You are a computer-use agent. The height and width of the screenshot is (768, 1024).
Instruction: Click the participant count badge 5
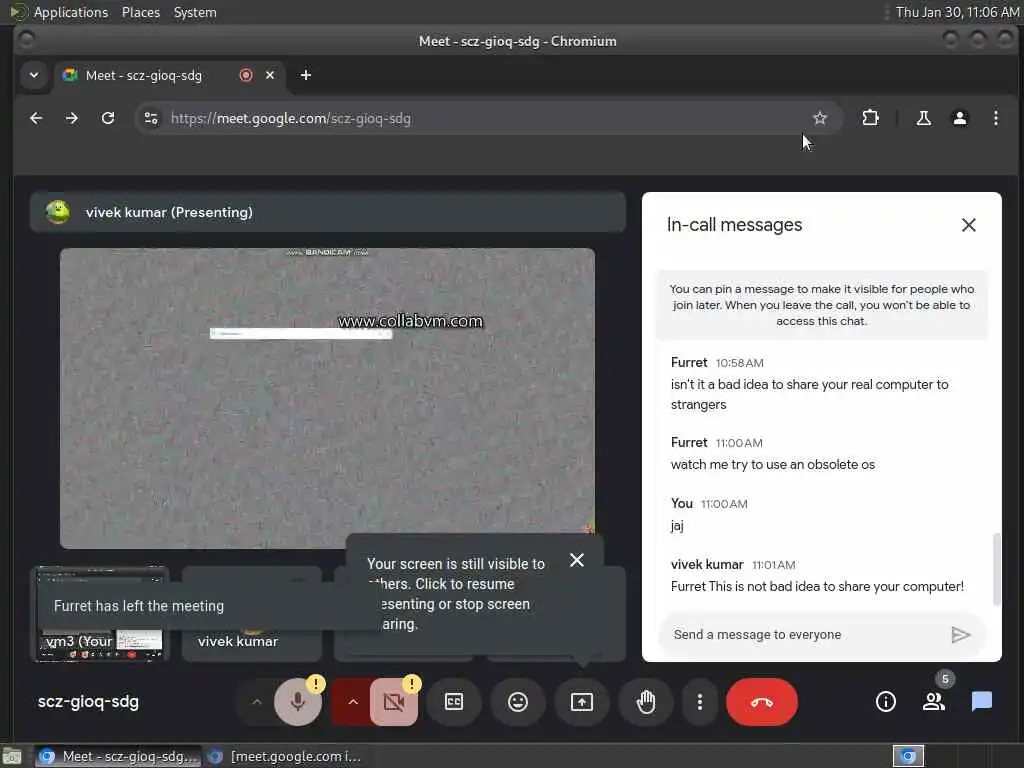click(x=945, y=679)
